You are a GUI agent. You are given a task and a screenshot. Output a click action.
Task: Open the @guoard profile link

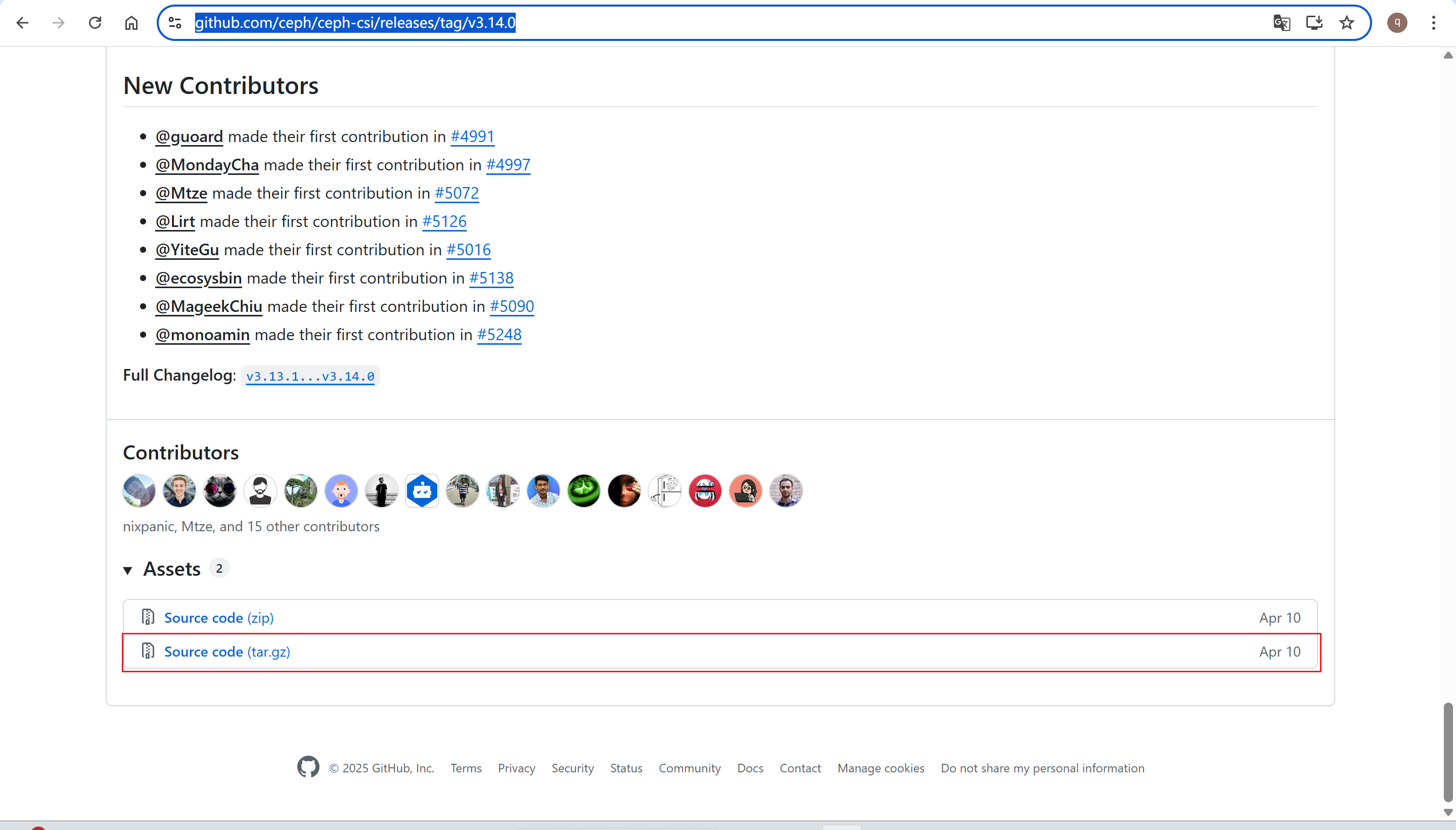[189, 137]
